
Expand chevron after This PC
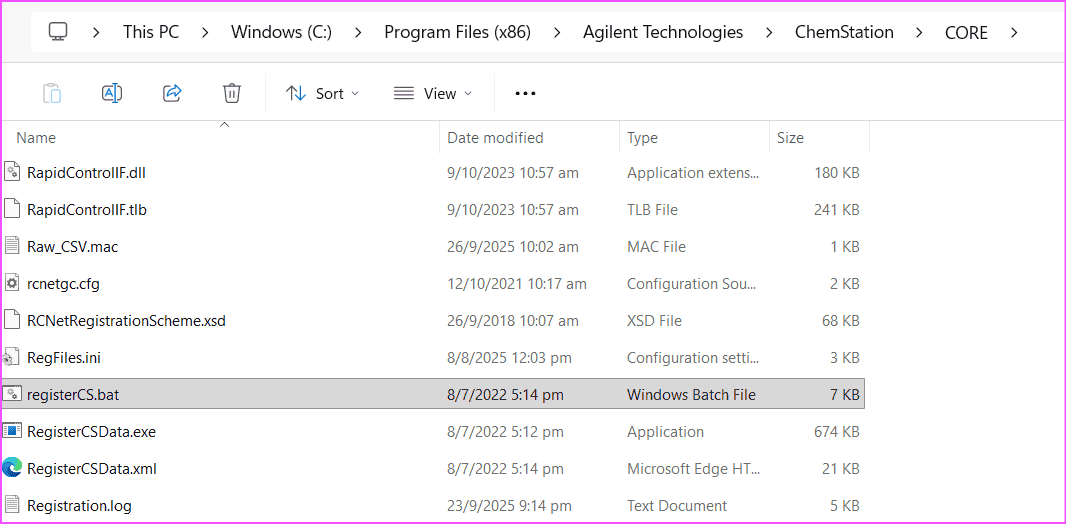tap(205, 32)
